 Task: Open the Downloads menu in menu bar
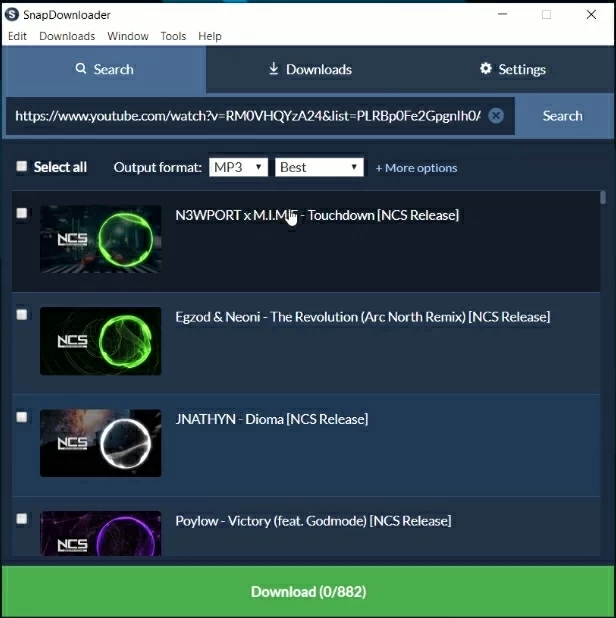tap(67, 36)
